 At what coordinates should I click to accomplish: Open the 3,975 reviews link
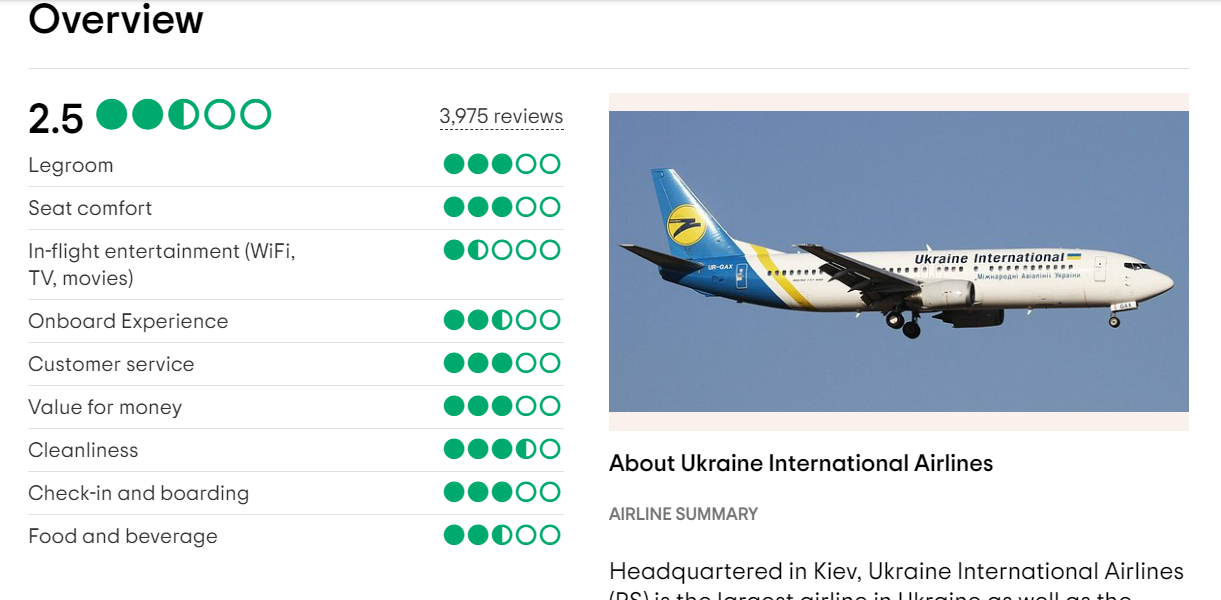(x=501, y=116)
